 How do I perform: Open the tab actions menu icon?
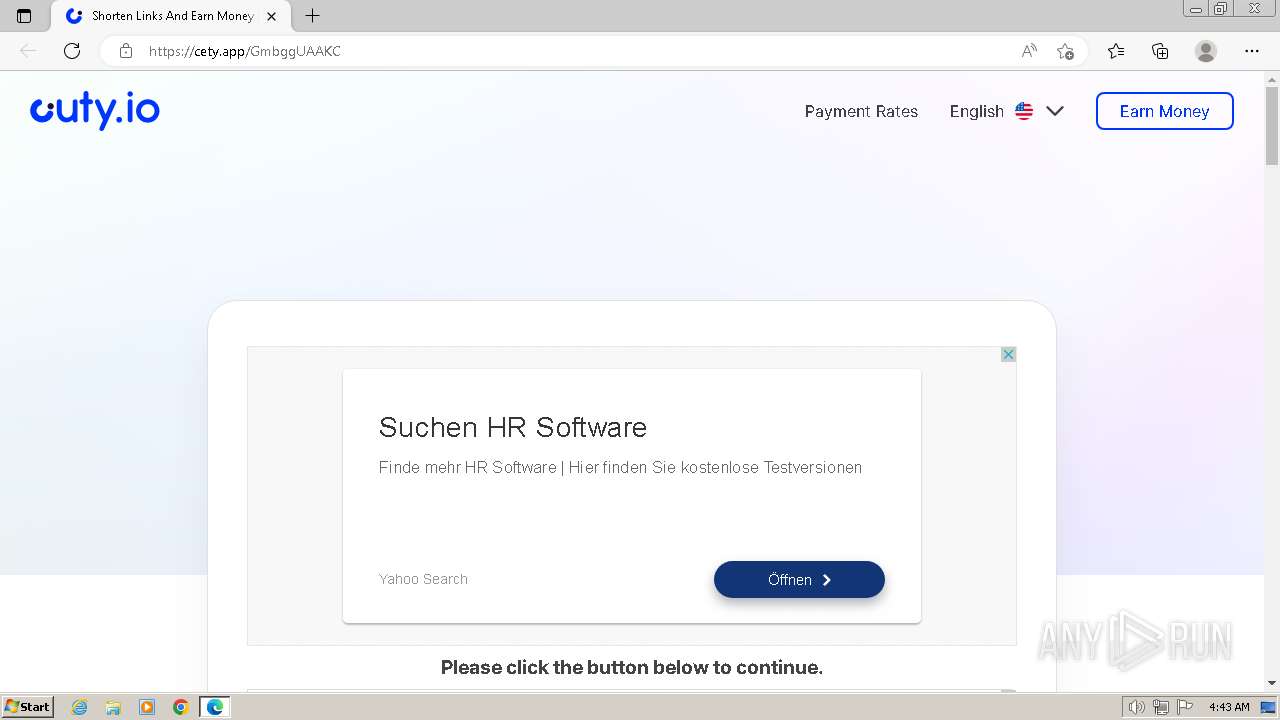tap(24, 16)
